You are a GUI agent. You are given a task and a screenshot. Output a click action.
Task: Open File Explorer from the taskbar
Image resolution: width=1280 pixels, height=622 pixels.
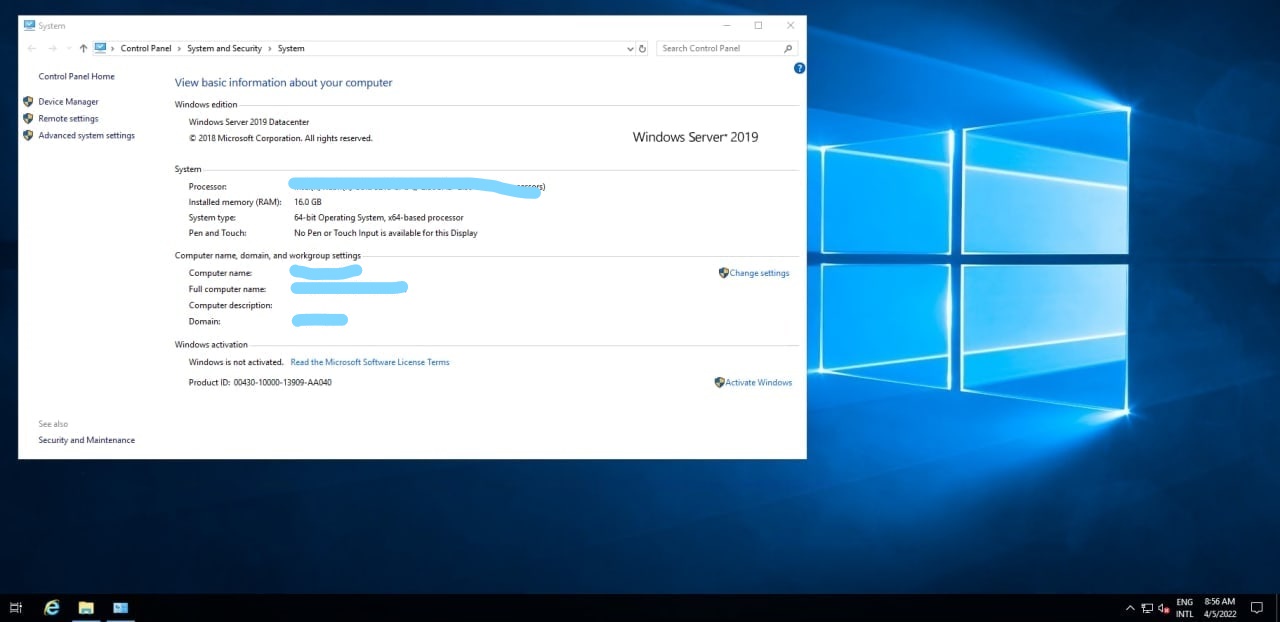pos(86,607)
